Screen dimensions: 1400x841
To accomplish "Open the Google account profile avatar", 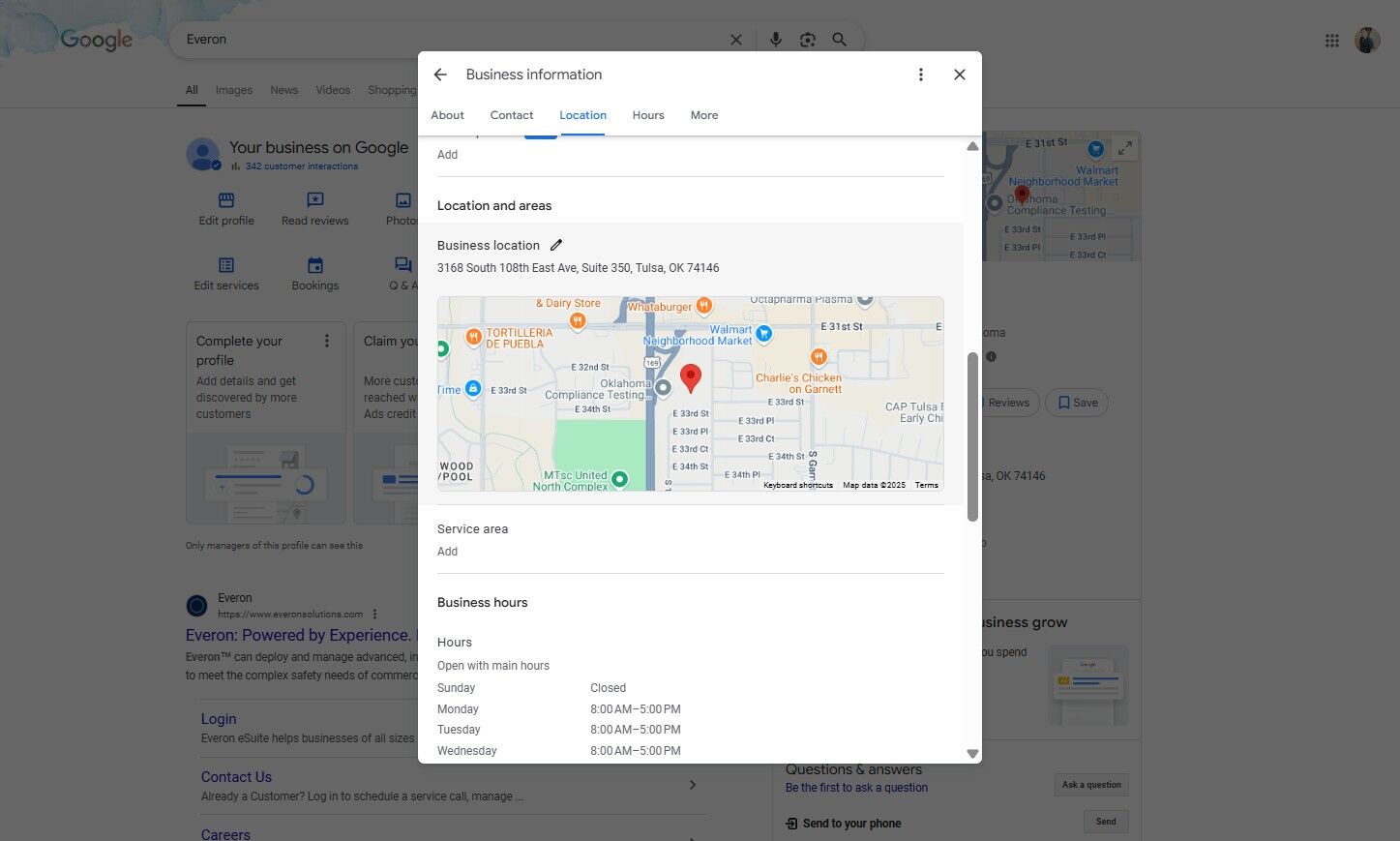I will coord(1366,40).
